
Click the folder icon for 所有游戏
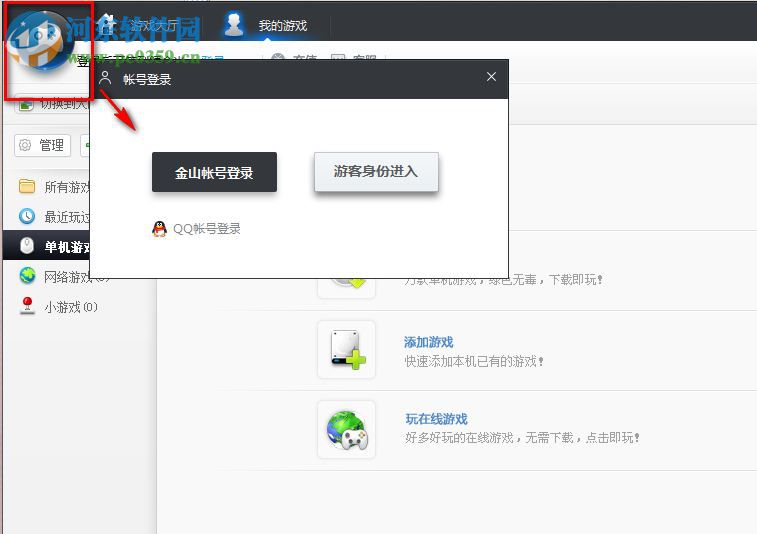tap(27, 186)
